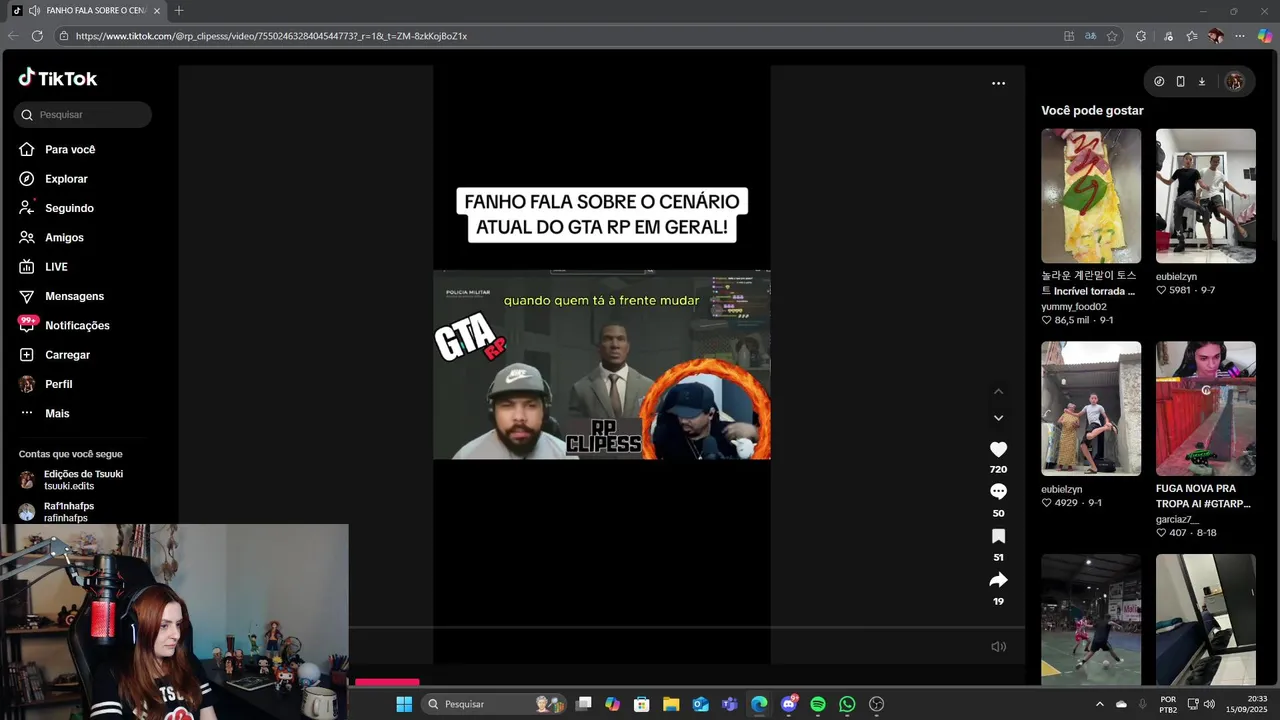Open the Windows Start menu

pos(404,704)
